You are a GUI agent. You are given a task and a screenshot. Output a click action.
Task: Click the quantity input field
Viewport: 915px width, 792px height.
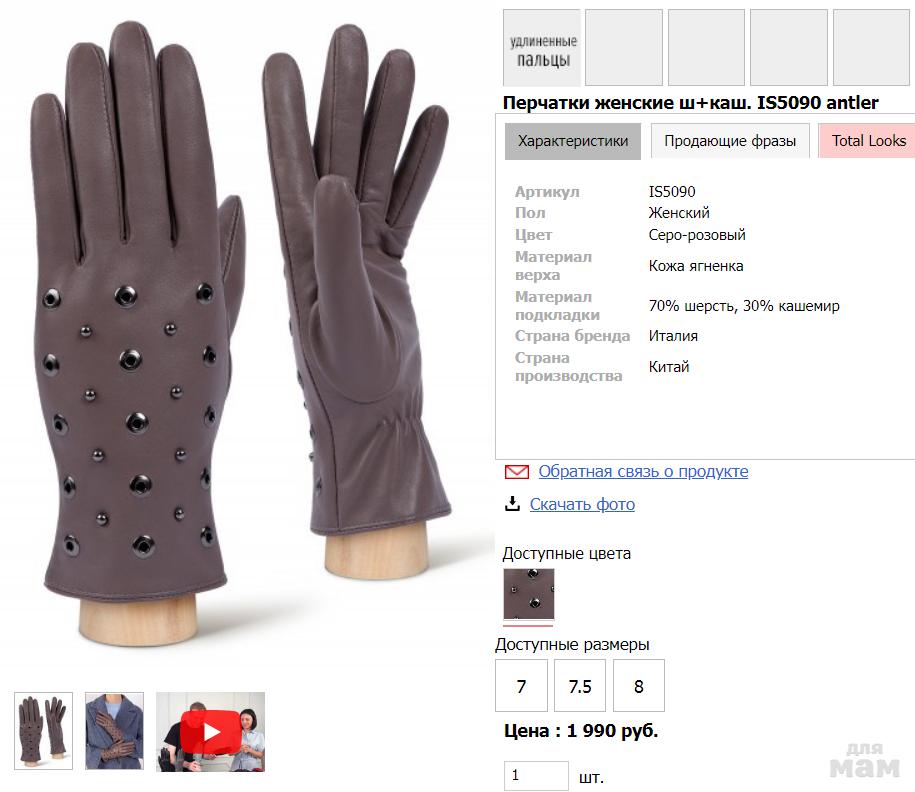536,776
